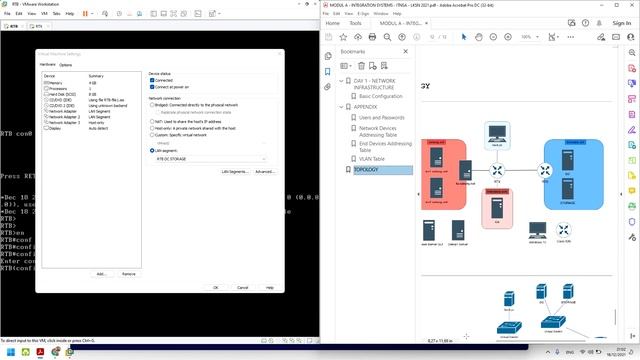Image resolution: width=640 pixels, height=360 pixels.
Task: Open the TOPOLOGY bookmark
Action: (x=382, y=169)
